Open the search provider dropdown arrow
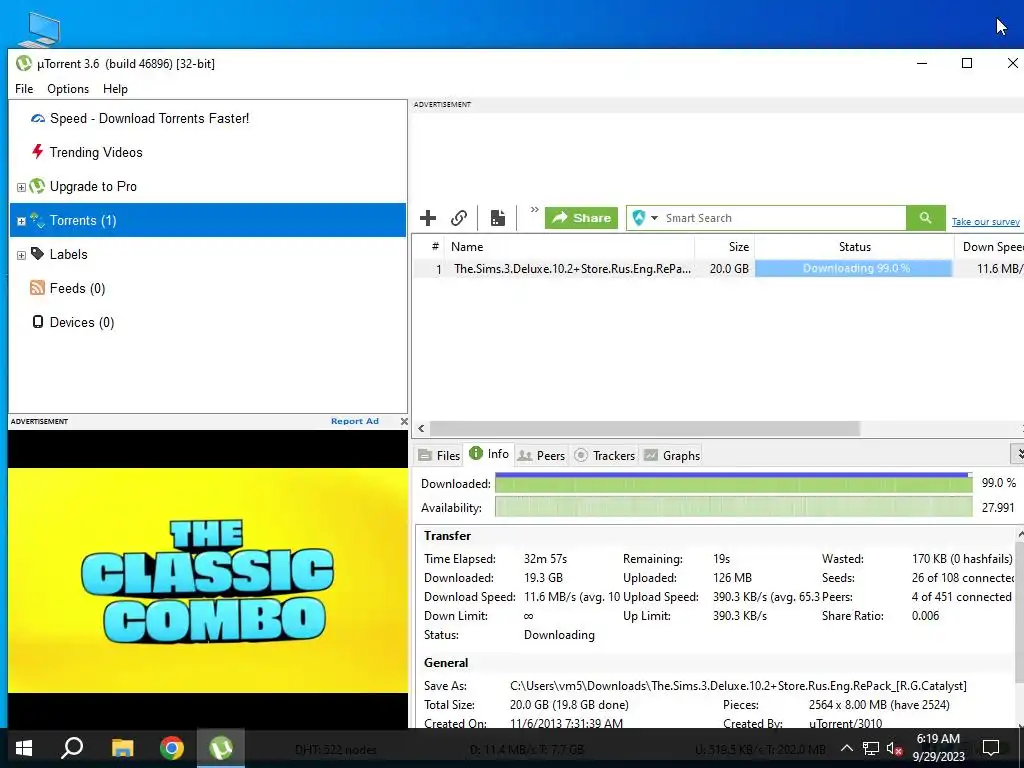The image size is (1024, 768). pos(654,218)
